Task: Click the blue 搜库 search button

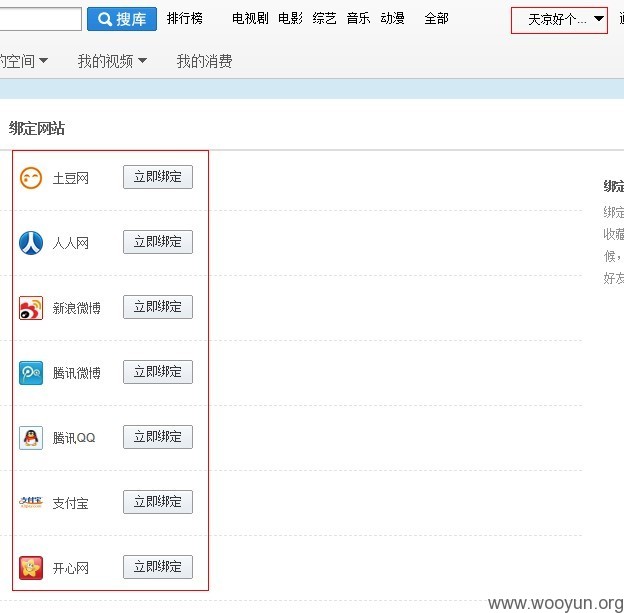Action: click(x=122, y=19)
